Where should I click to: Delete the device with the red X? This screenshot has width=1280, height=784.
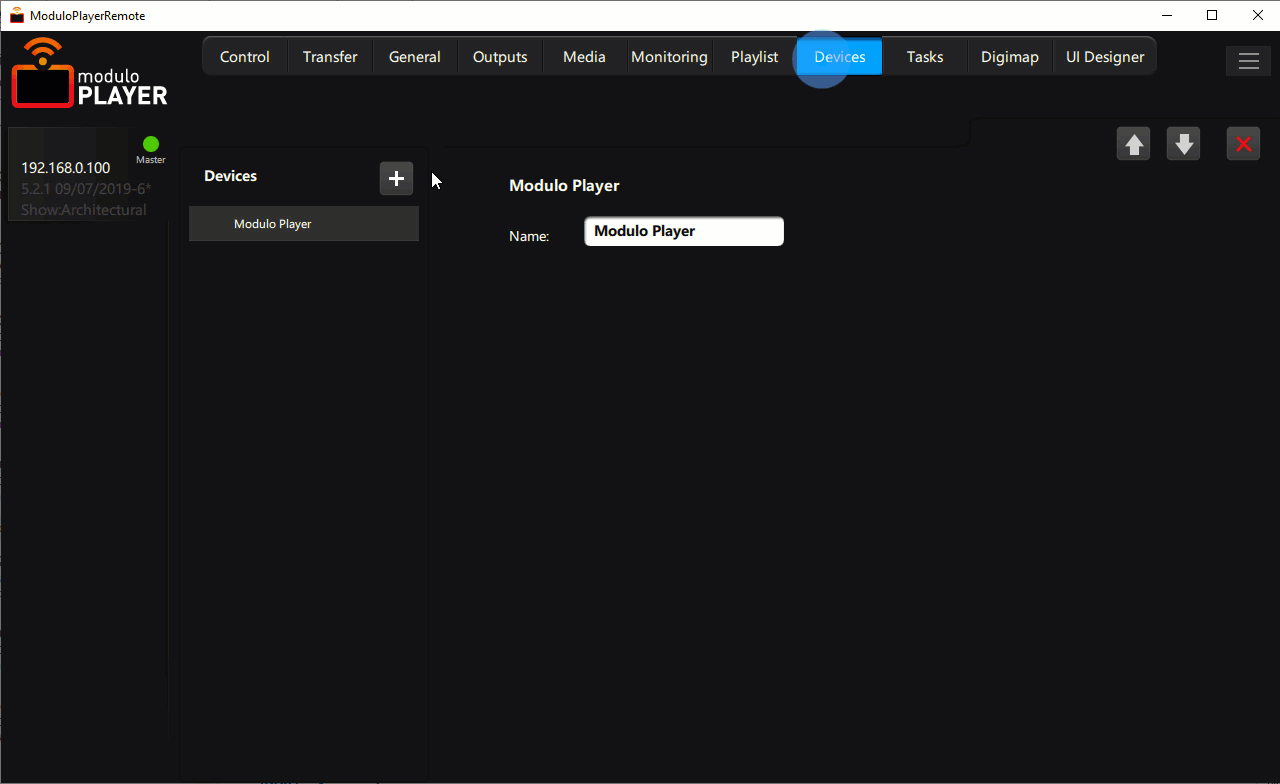[x=1243, y=144]
